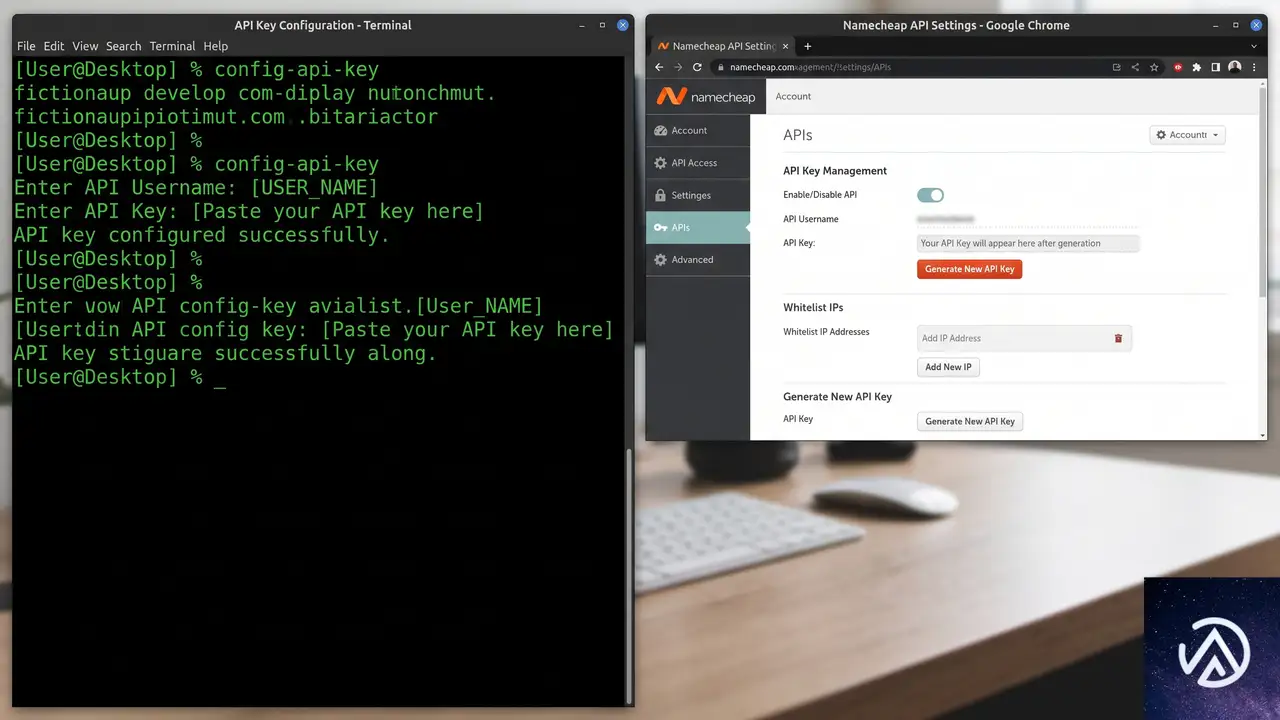Click the terminal window scrollbar
This screenshot has height=720, width=1280.
click(629, 575)
